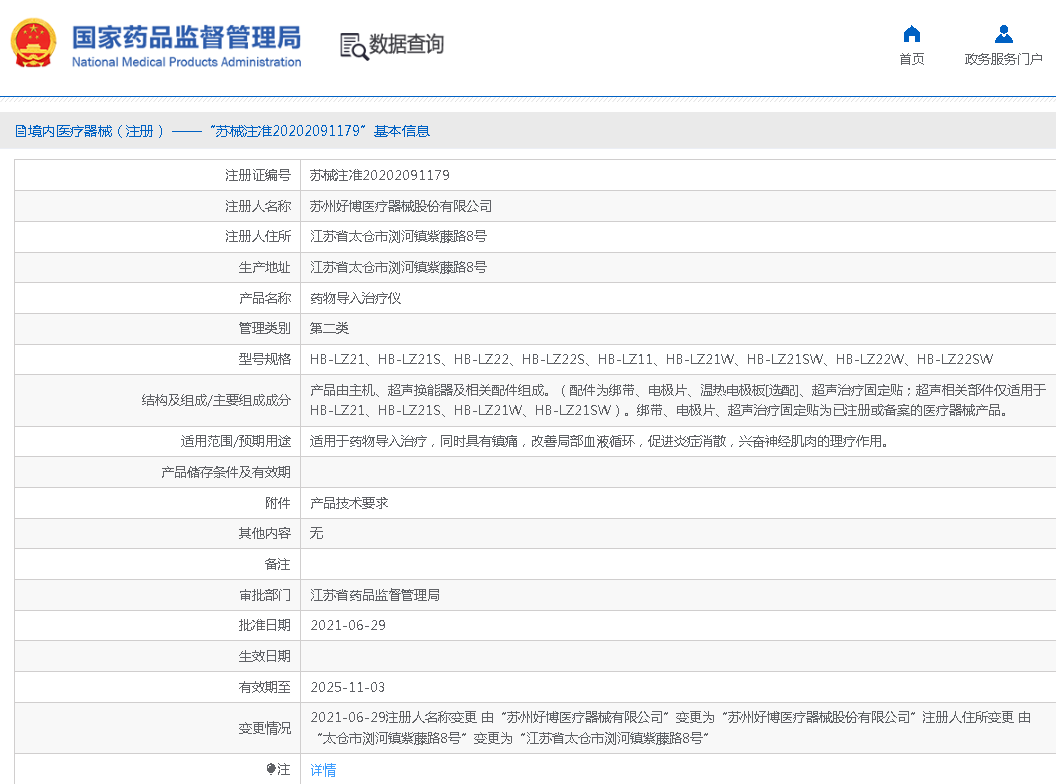Click the 数据查询 magnifier document icon
1056x784 pixels.
click(353, 46)
